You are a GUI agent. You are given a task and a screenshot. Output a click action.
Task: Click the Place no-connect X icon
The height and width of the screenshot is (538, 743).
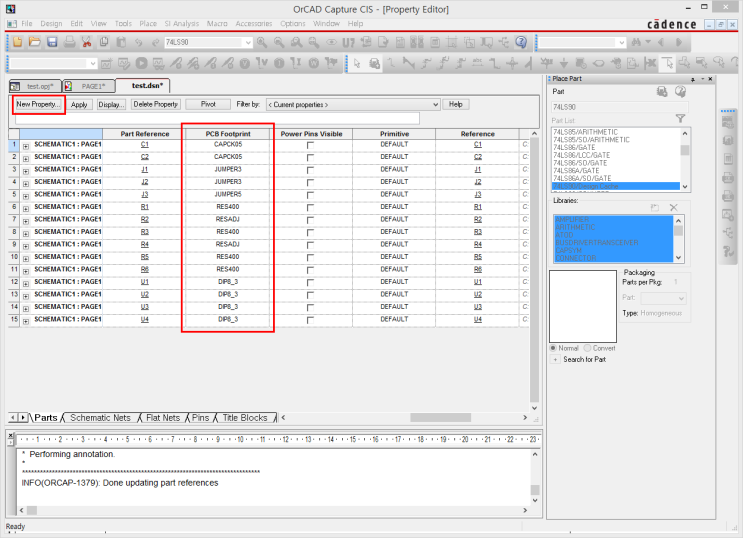click(650, 63)
